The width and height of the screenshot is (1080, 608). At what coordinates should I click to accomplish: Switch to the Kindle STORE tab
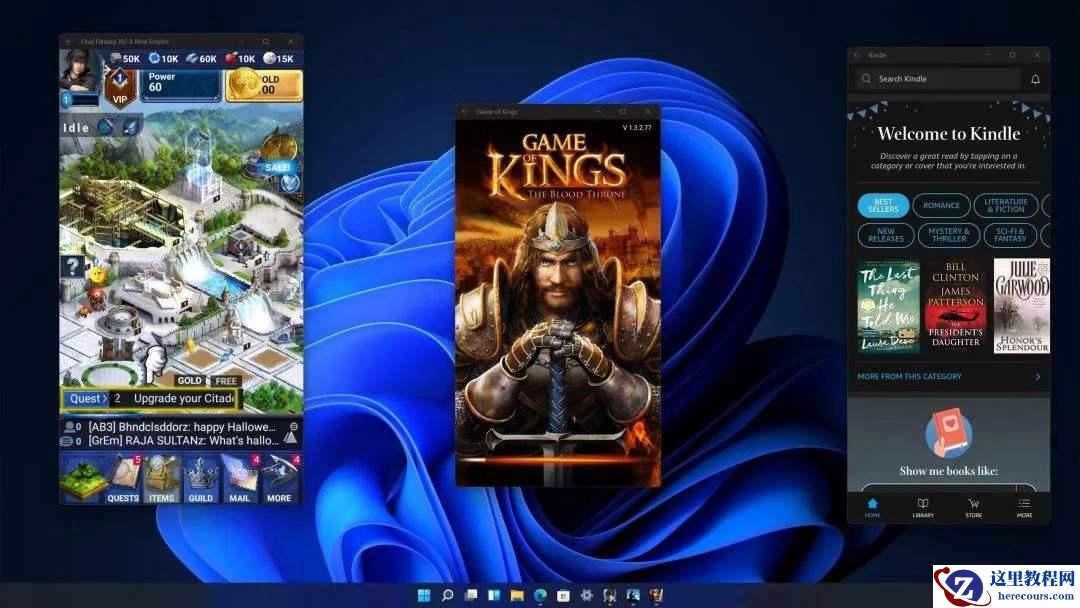pyautogui.click(x=972, y=508)
